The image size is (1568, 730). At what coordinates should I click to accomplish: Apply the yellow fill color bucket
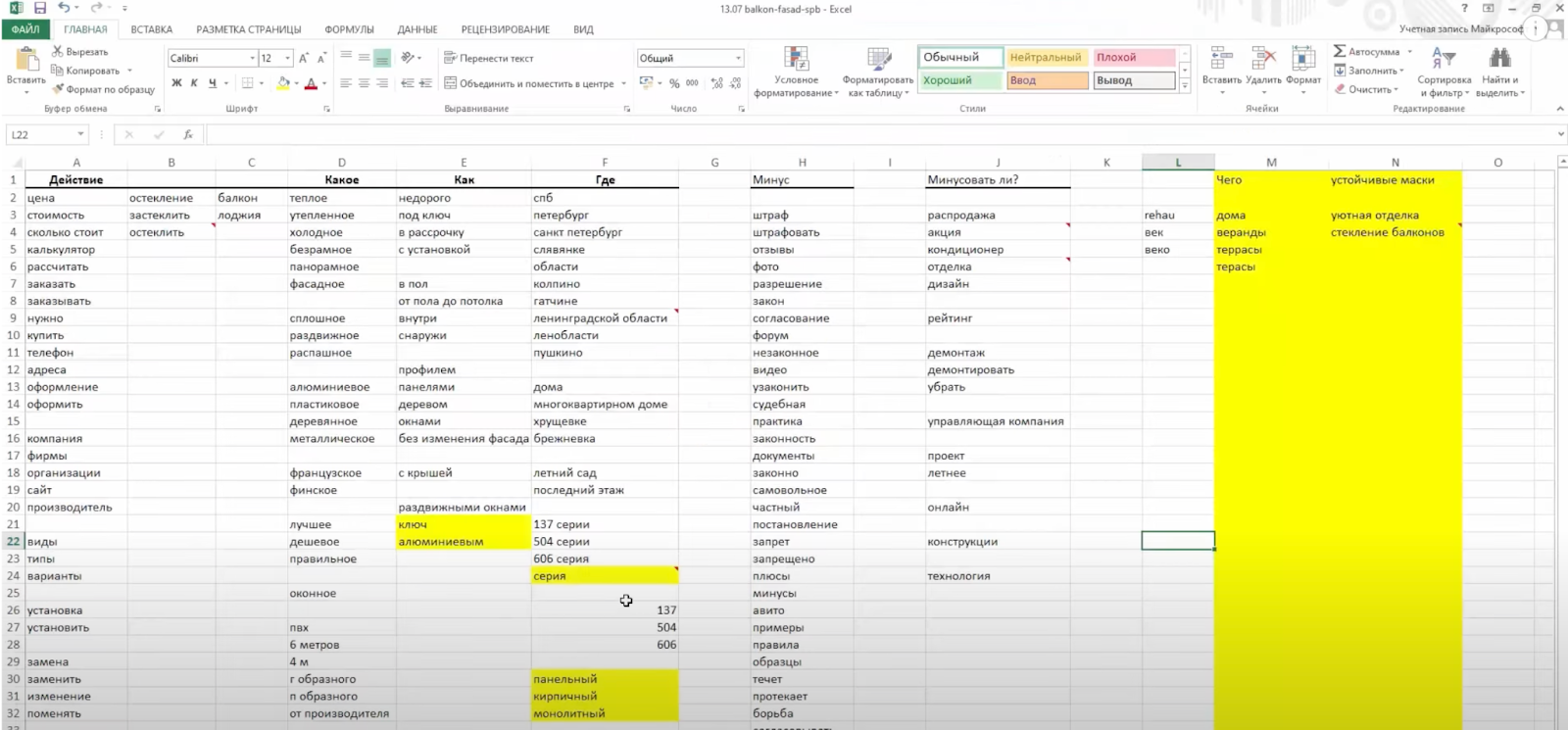point(283,83)
